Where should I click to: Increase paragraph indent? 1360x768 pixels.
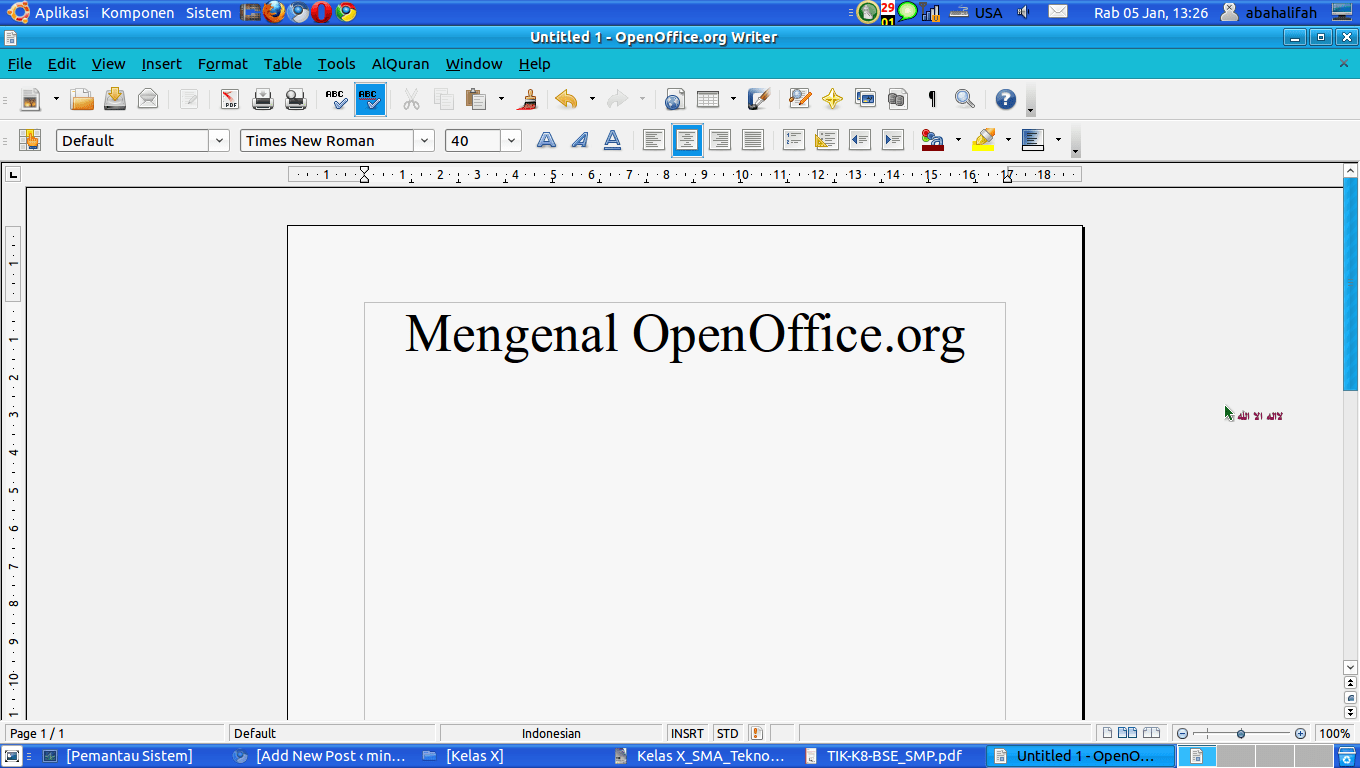893,141
